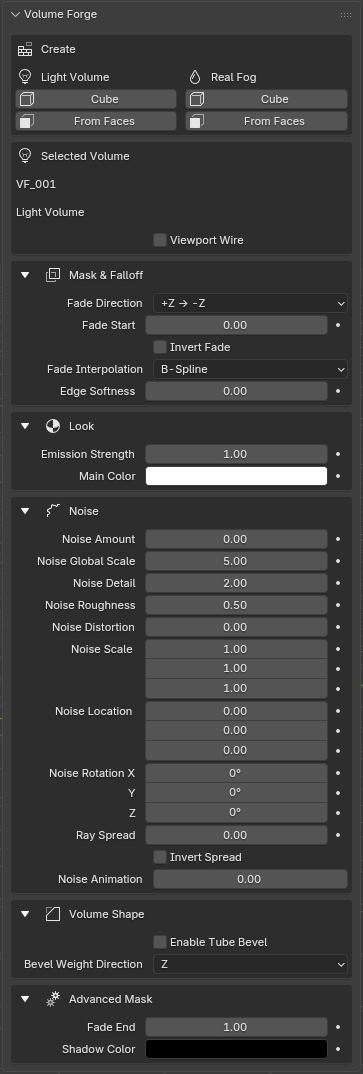Screen dimensions: 363x1074
Task: Animate Noise Rotation X via keyframe dot
Action: [x=338, y=773]
